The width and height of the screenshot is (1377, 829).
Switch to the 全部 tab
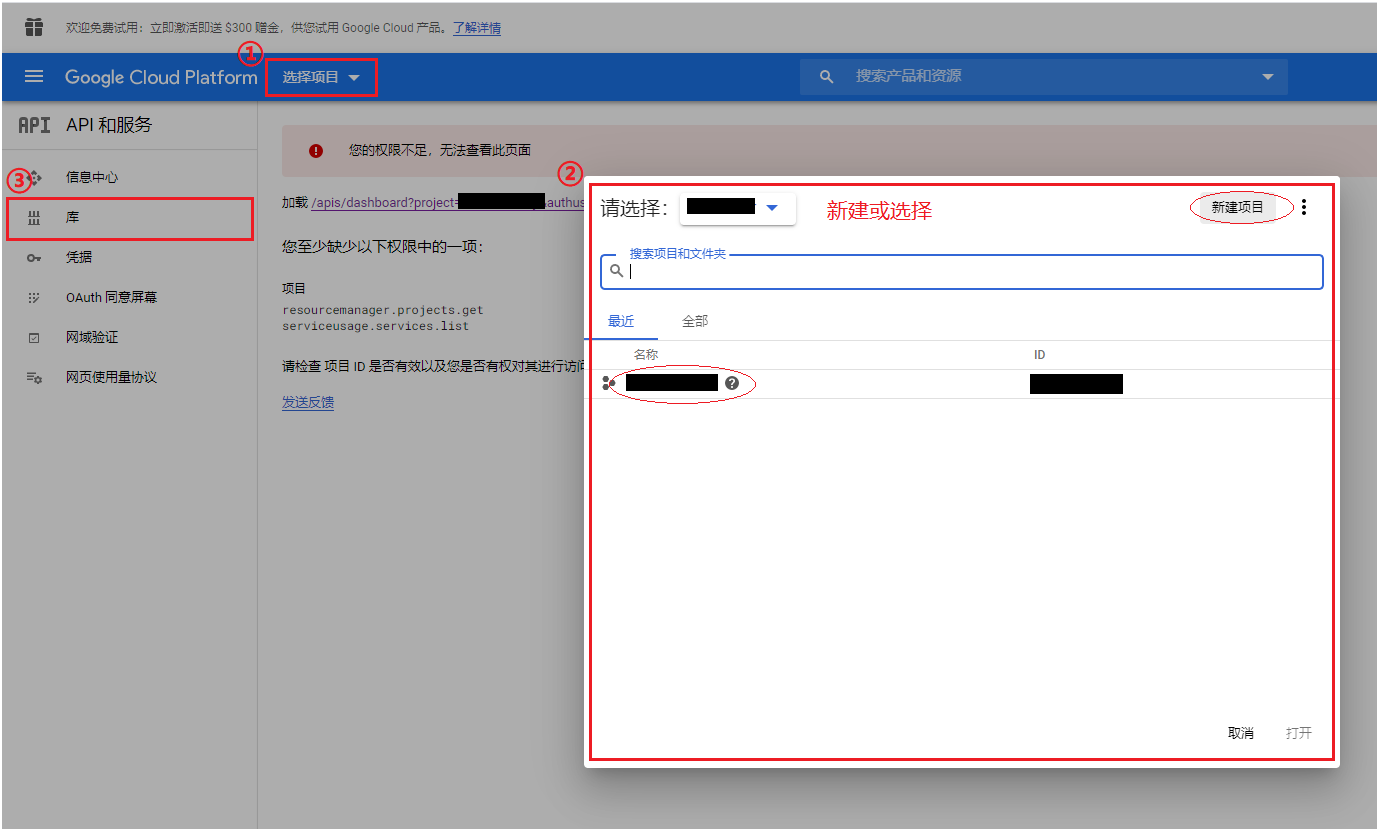(695, 321)
